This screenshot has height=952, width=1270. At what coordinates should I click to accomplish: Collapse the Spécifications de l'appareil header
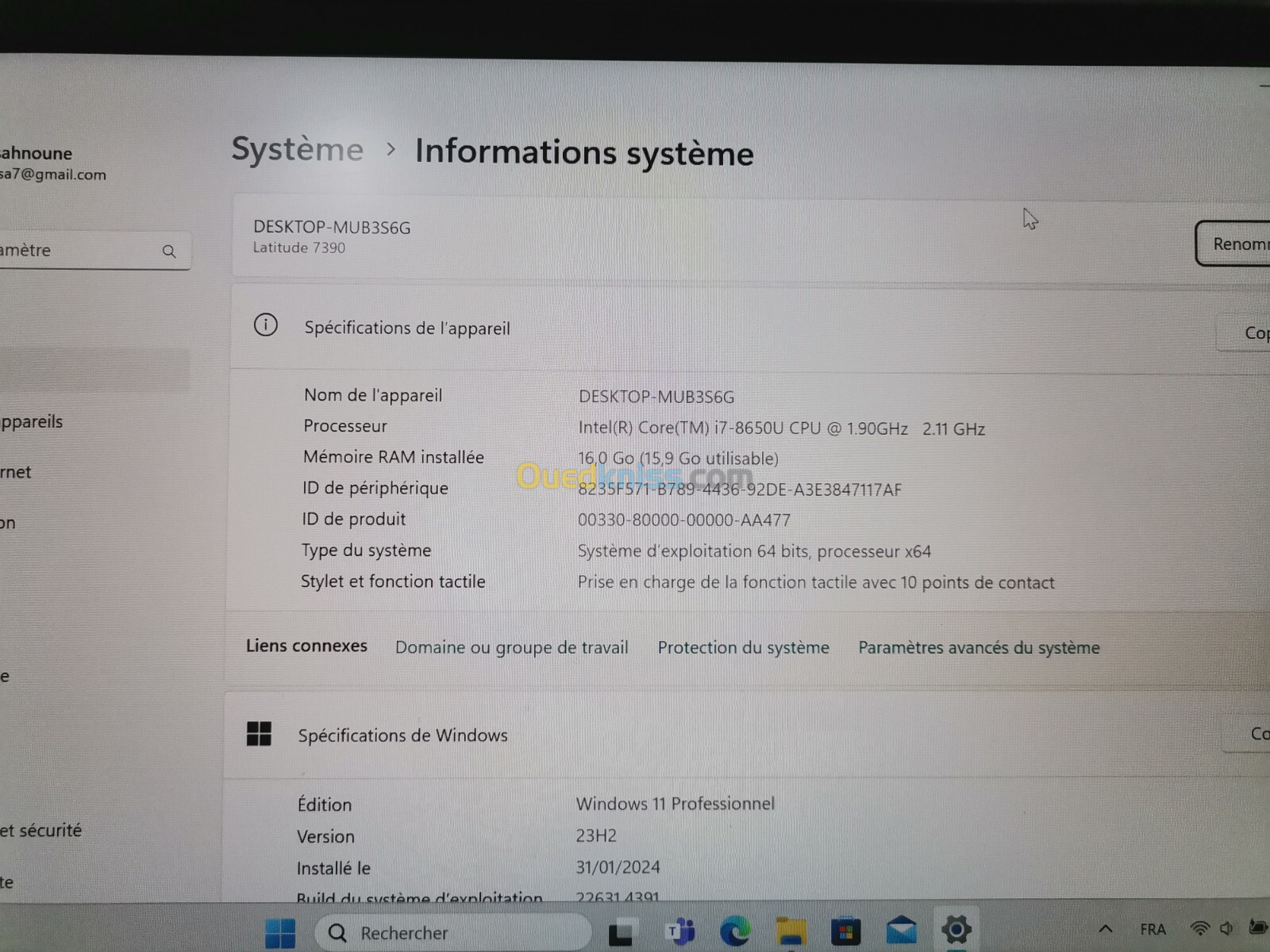pyautogui.click(x=750, y=328)
